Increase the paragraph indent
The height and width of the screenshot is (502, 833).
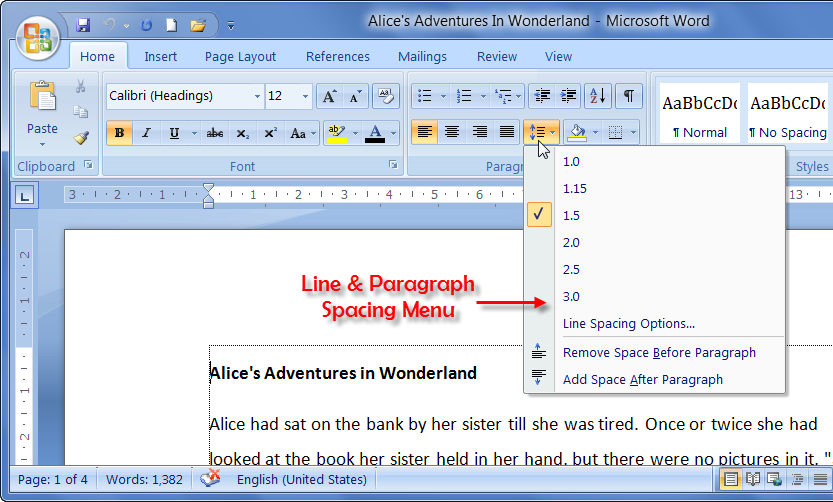[568, 96]
